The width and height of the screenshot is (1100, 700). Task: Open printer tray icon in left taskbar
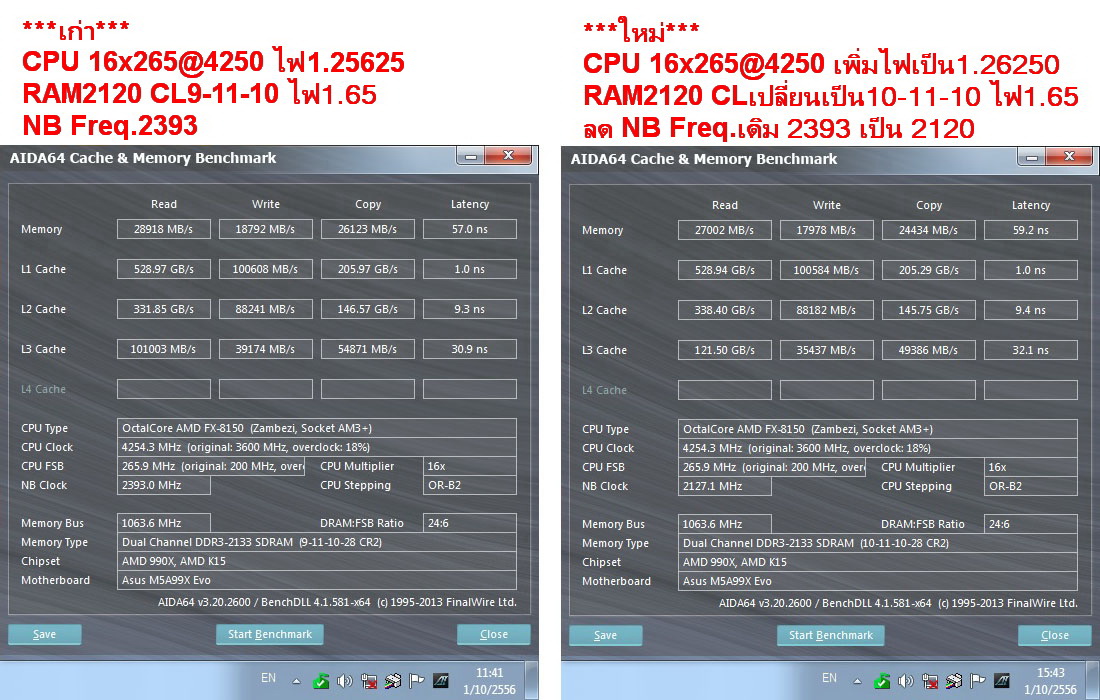coord(393,680)
